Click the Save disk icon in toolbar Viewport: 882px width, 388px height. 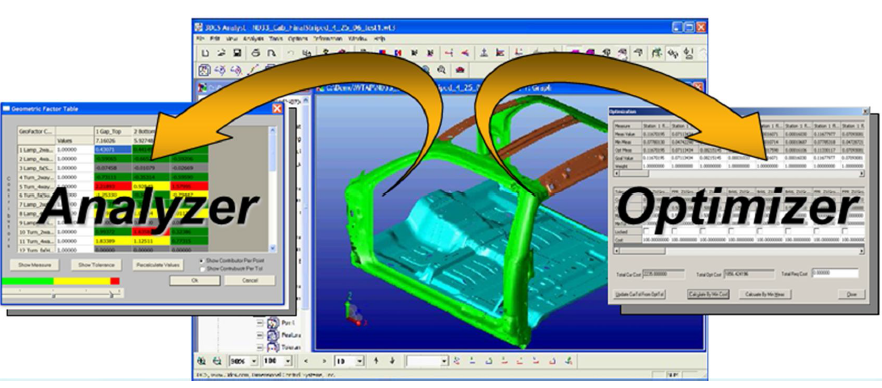tap(237, 53)
